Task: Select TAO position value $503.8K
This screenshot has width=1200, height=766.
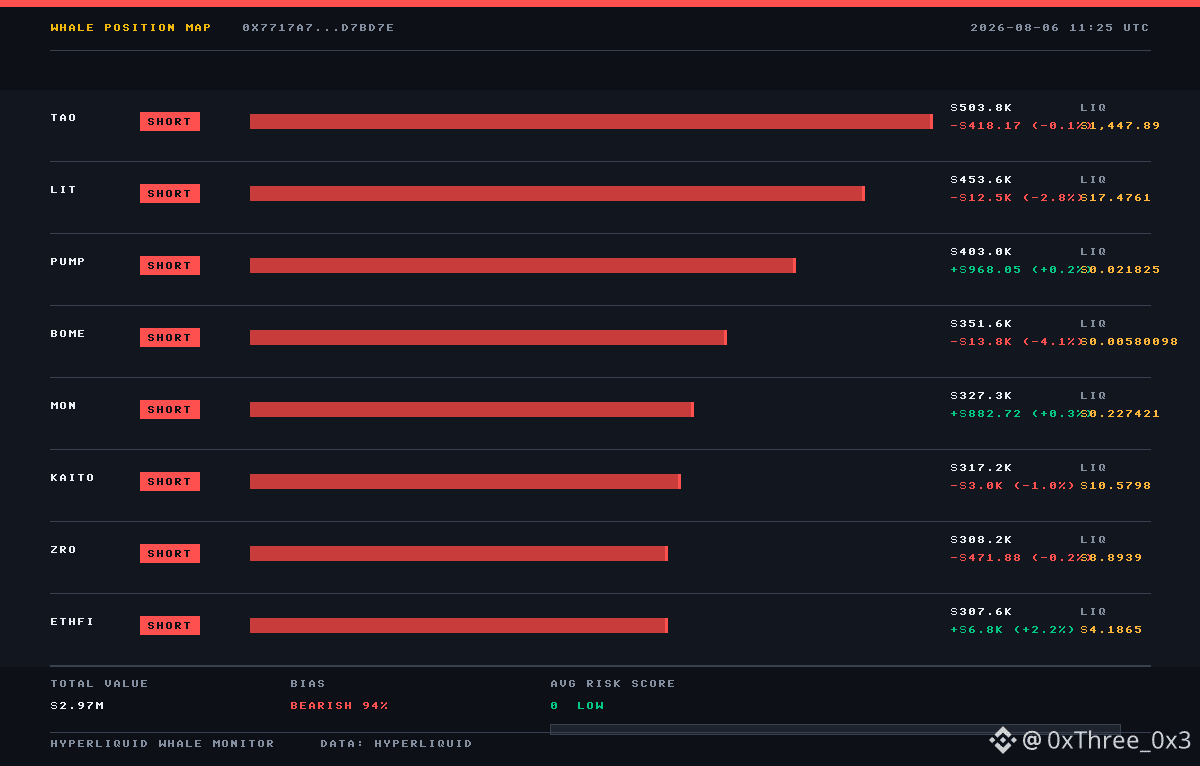Action: pos(981,108)
